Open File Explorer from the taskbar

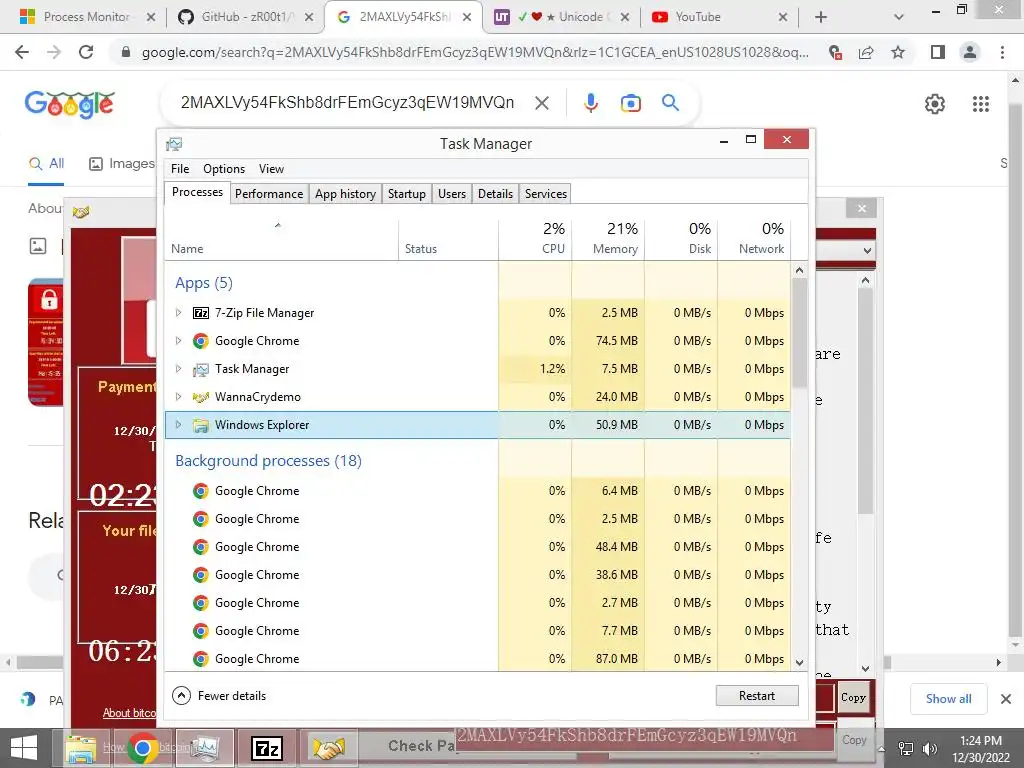point(81,748)
